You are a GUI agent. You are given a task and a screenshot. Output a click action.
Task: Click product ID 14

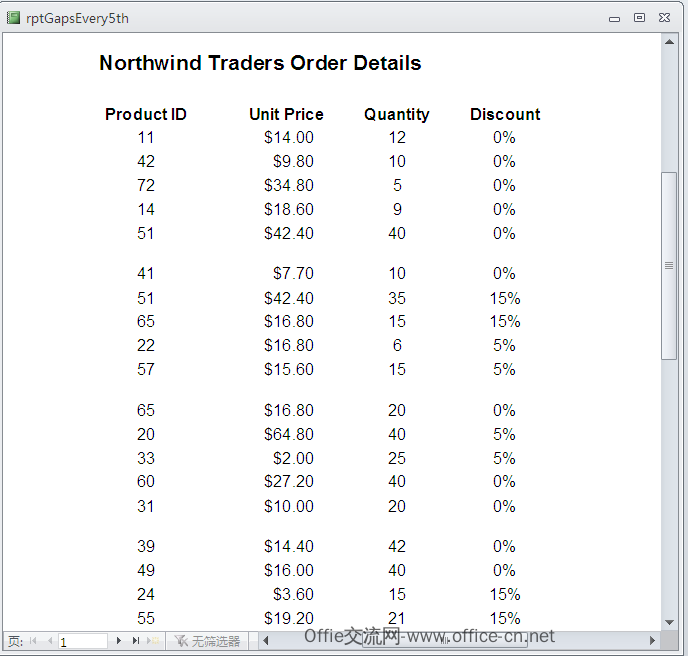[146, 209]
